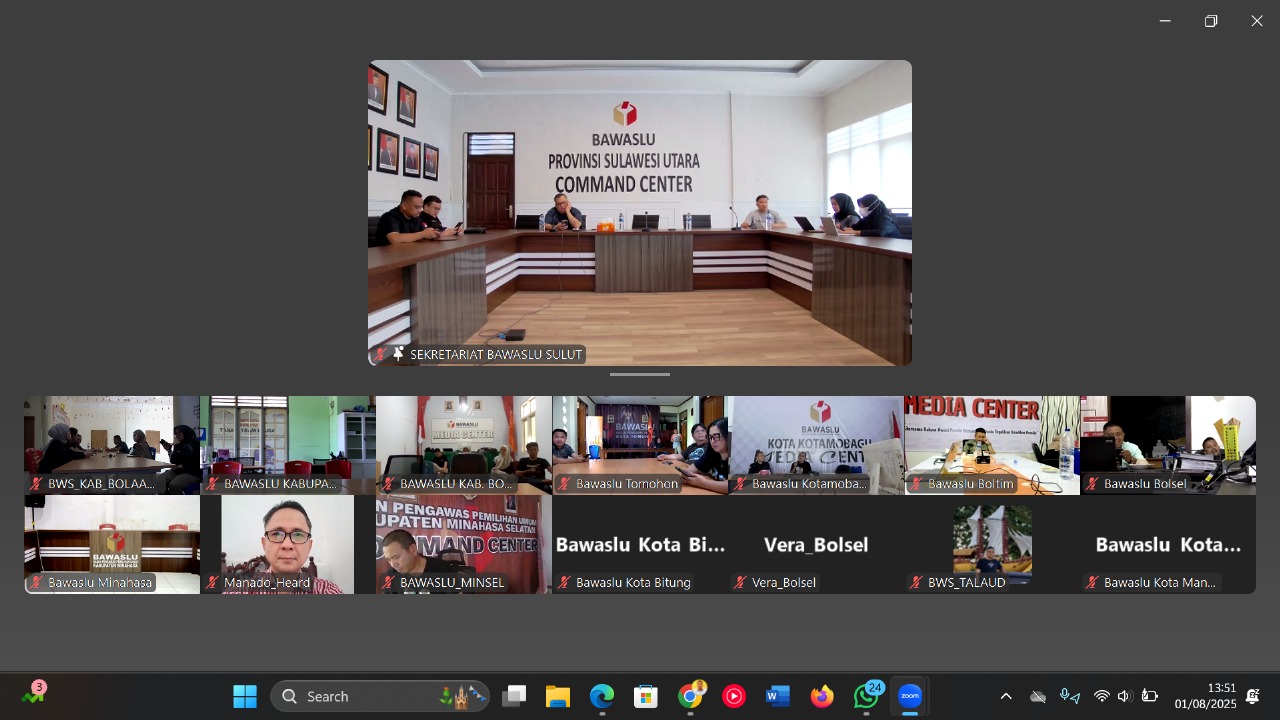This screenshot has height=720, width=1280.
Task: Click the cloud sync icon in system tray
Action: 1038,696
